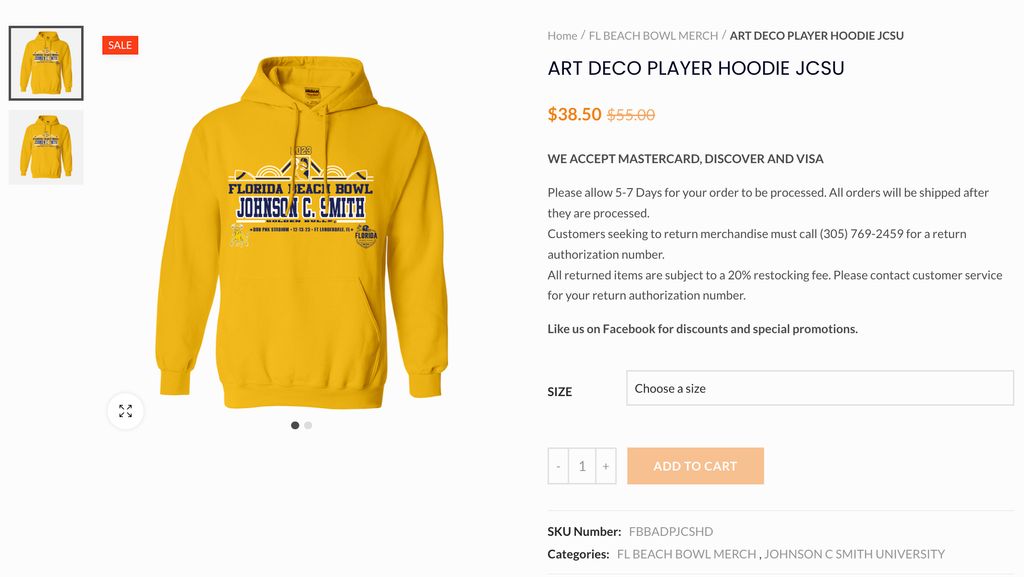Image resolution: width=1024 pixels, height=577 pixels.
Task: Click the Art Deco Player Hoodie title
Action: pos(696,69)
